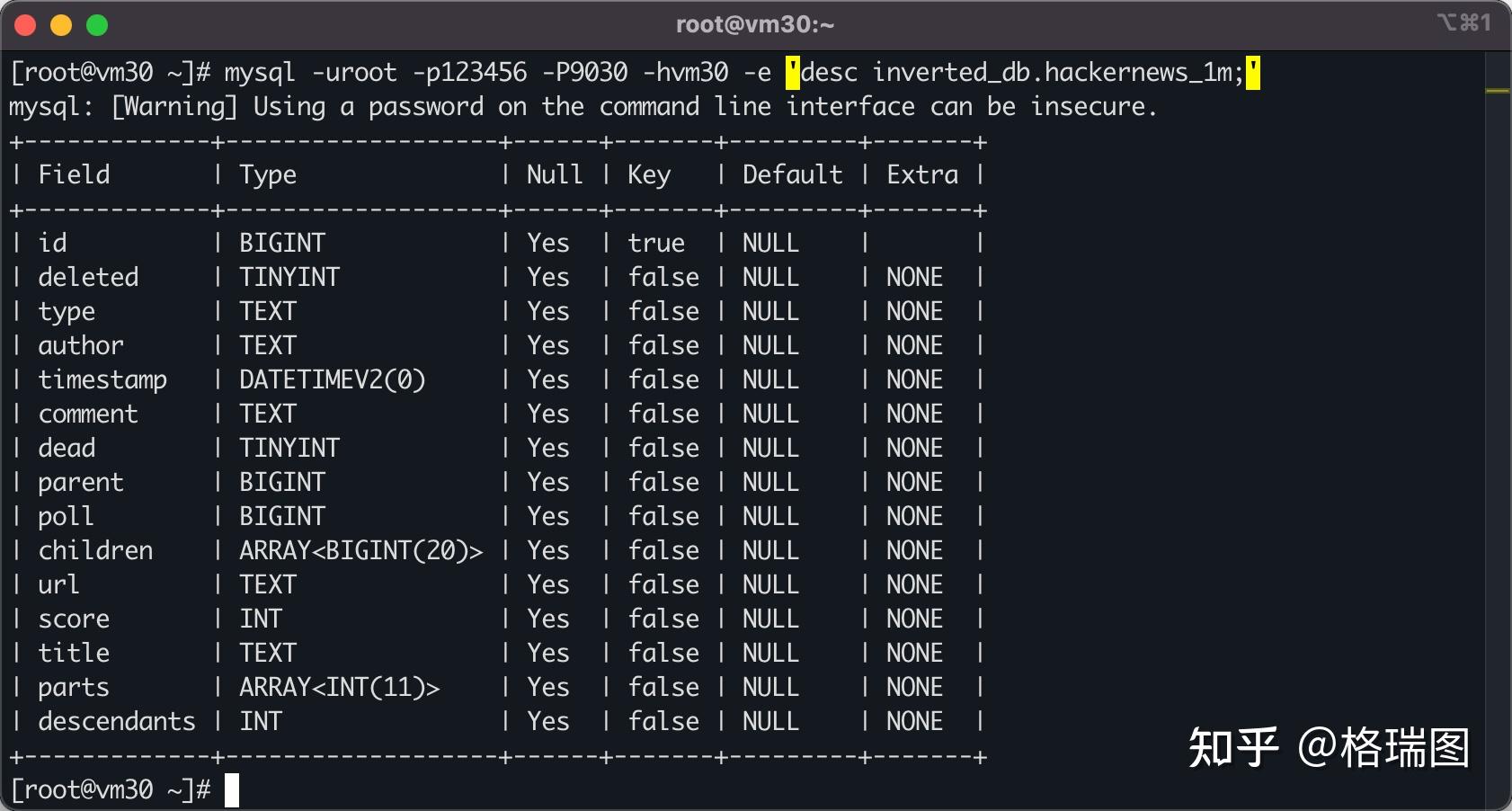This screenshot has height=811, width=1512.
Task: Click the green fullscreen window button
Action: tap(97, 25)
